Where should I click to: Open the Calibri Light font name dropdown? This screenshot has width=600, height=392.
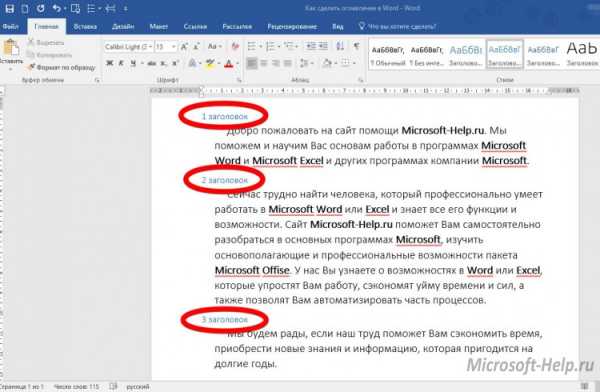[150, 47]
